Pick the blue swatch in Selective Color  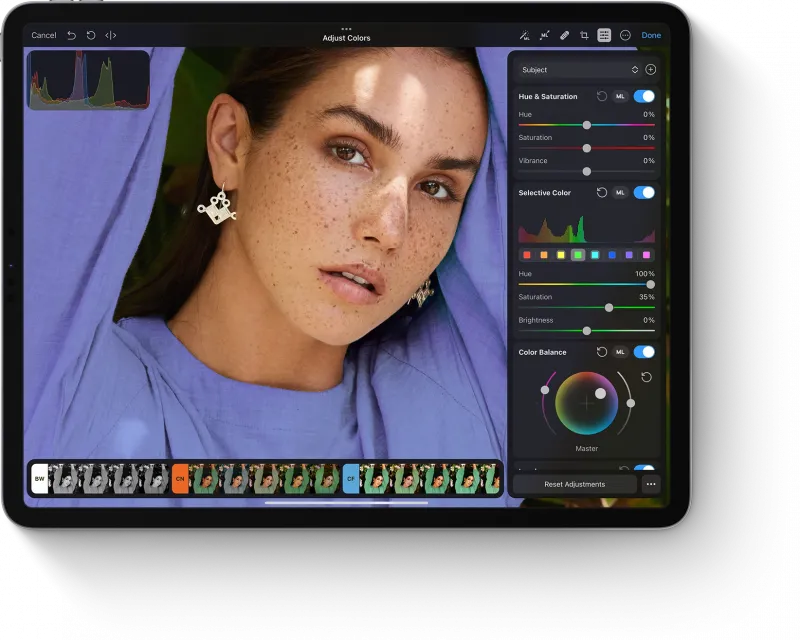point(612,255)
